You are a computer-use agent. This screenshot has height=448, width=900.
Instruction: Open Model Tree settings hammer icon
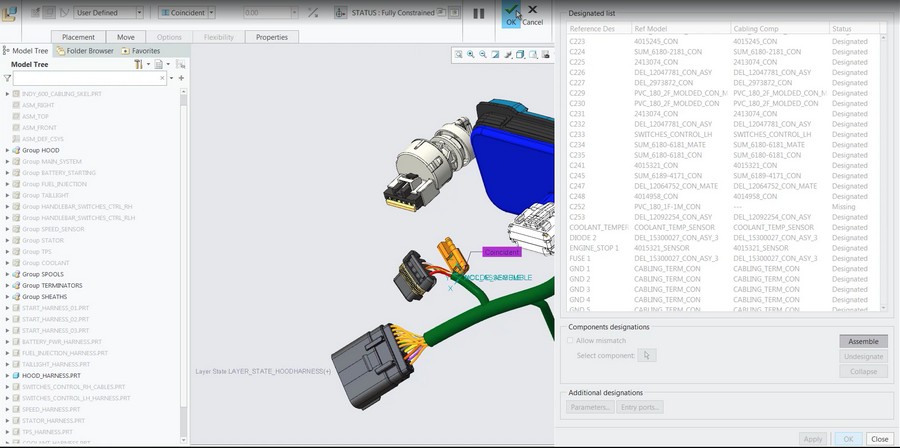[x=138, y=64]
